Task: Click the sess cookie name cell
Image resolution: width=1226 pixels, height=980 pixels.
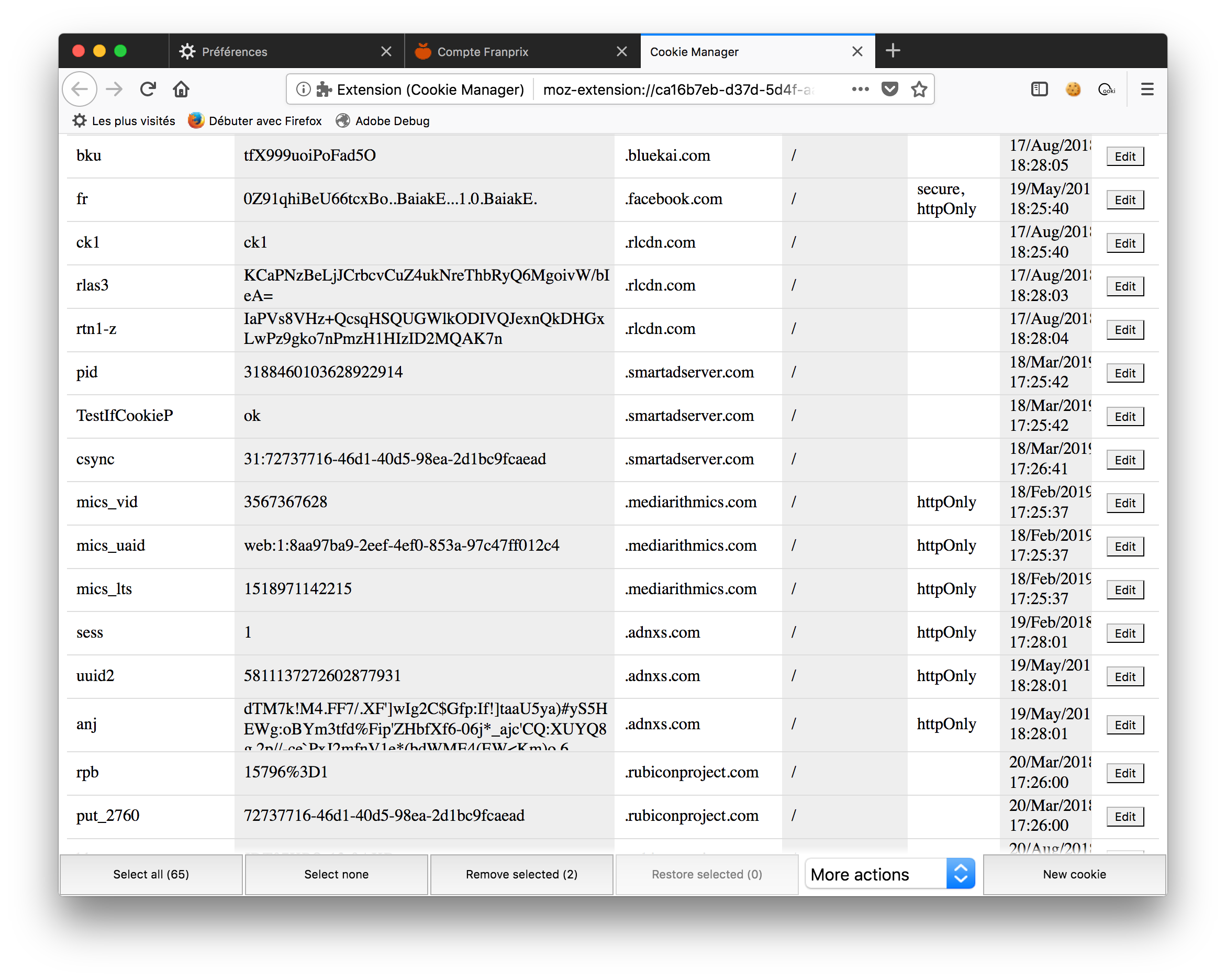Action: (x=151, y=632)
